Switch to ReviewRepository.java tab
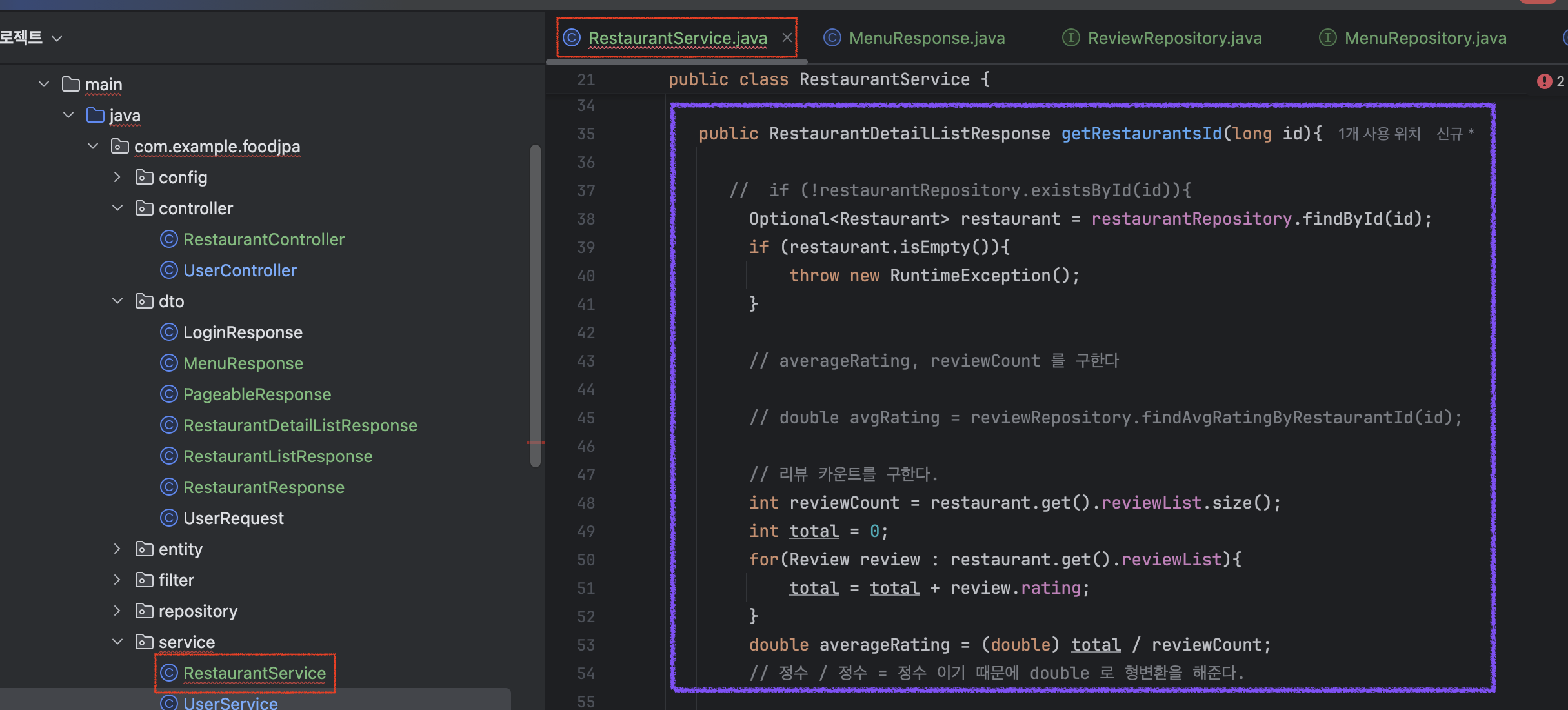Screen dimensions: 1568x710 pyautogui.click(x=1174, y=38)
